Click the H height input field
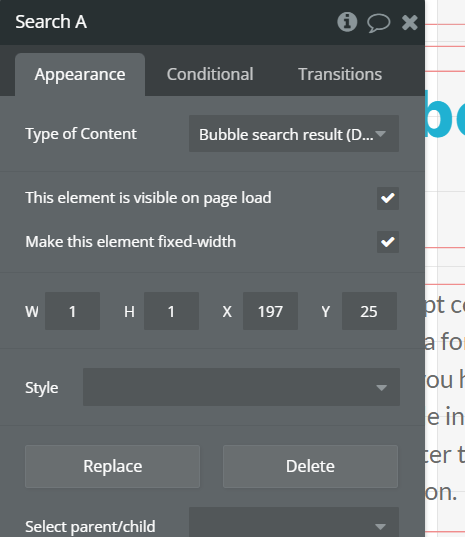465x537 pixels. coord(171,311)
